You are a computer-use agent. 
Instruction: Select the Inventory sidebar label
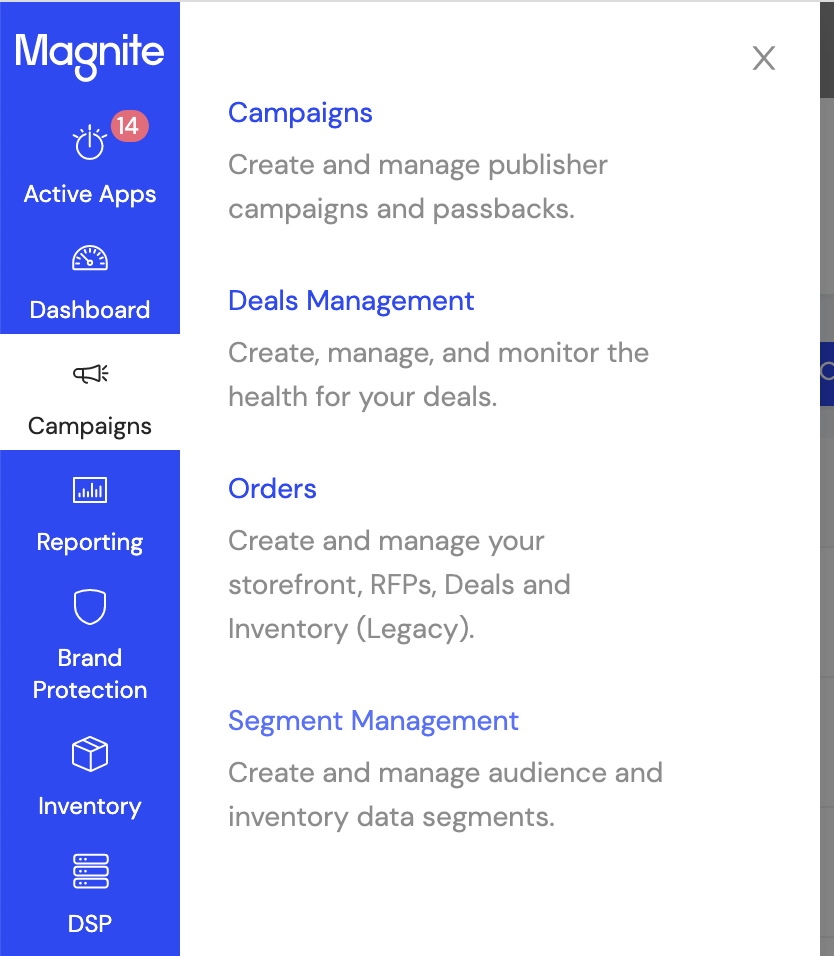90,806
